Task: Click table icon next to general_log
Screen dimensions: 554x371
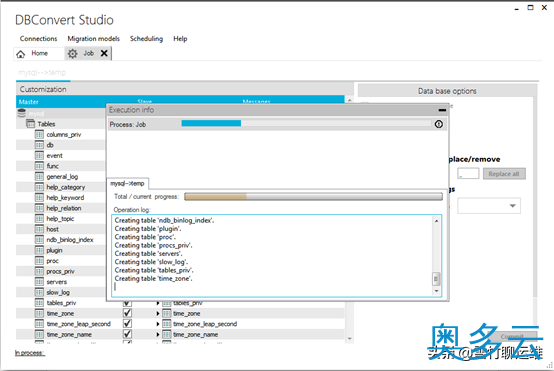Action: coord(39,176)
